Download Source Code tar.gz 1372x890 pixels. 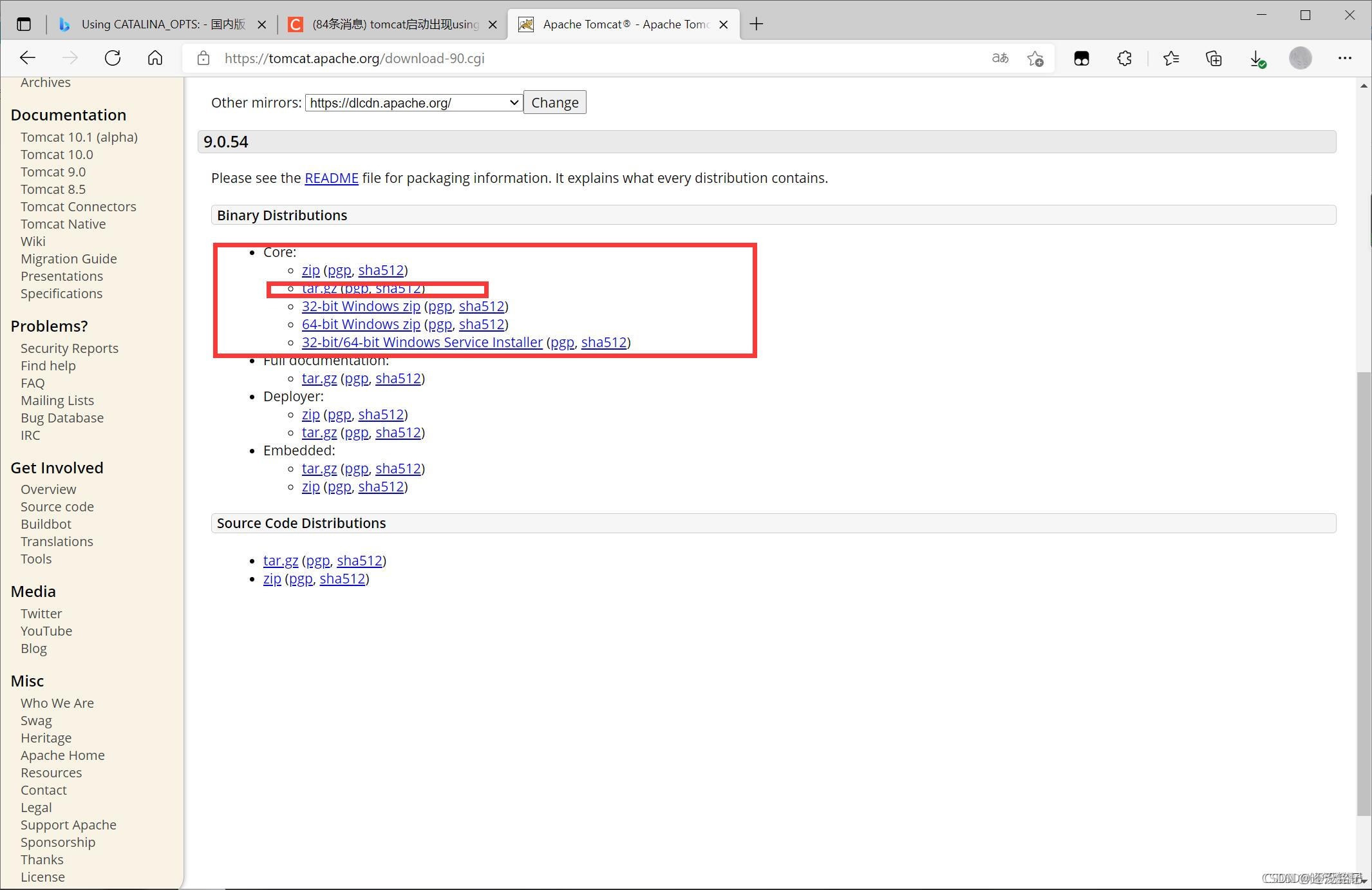(x=281, y=561)
